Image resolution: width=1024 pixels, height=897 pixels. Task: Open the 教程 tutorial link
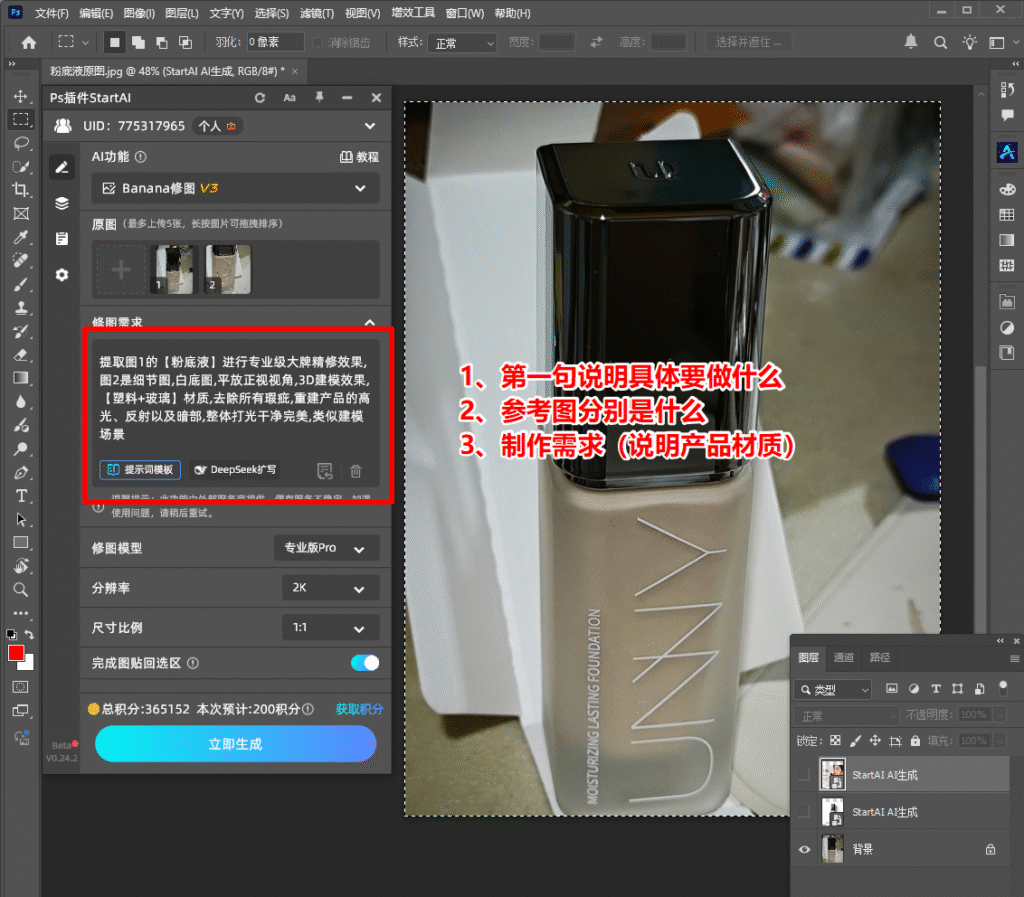360,157
